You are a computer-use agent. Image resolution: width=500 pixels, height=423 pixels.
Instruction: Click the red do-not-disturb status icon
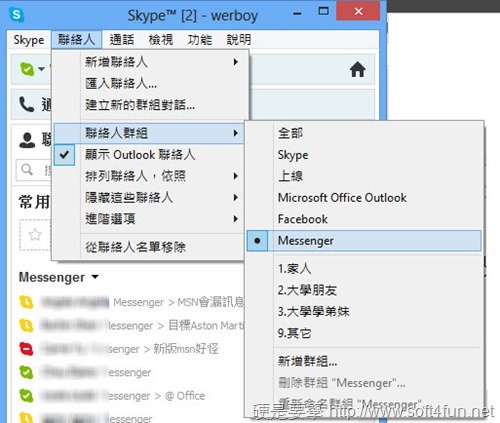(26, 349)
